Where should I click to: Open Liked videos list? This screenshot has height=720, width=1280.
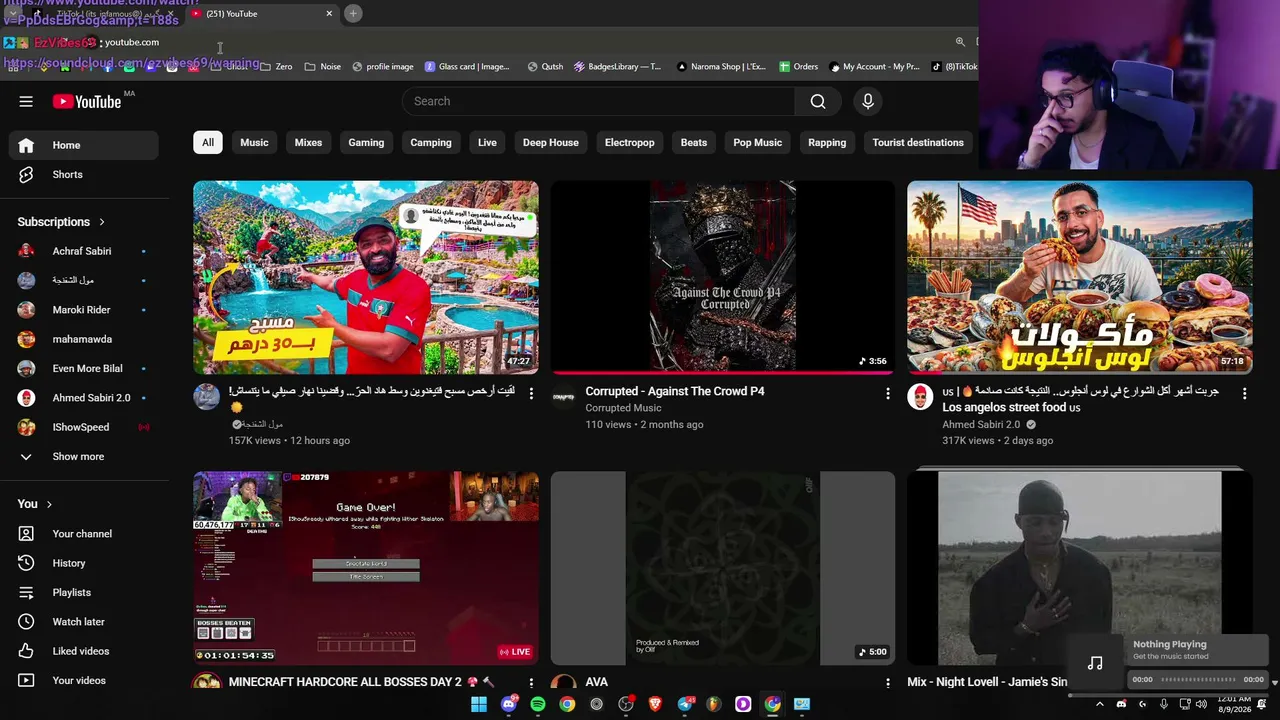click(84, 651)
